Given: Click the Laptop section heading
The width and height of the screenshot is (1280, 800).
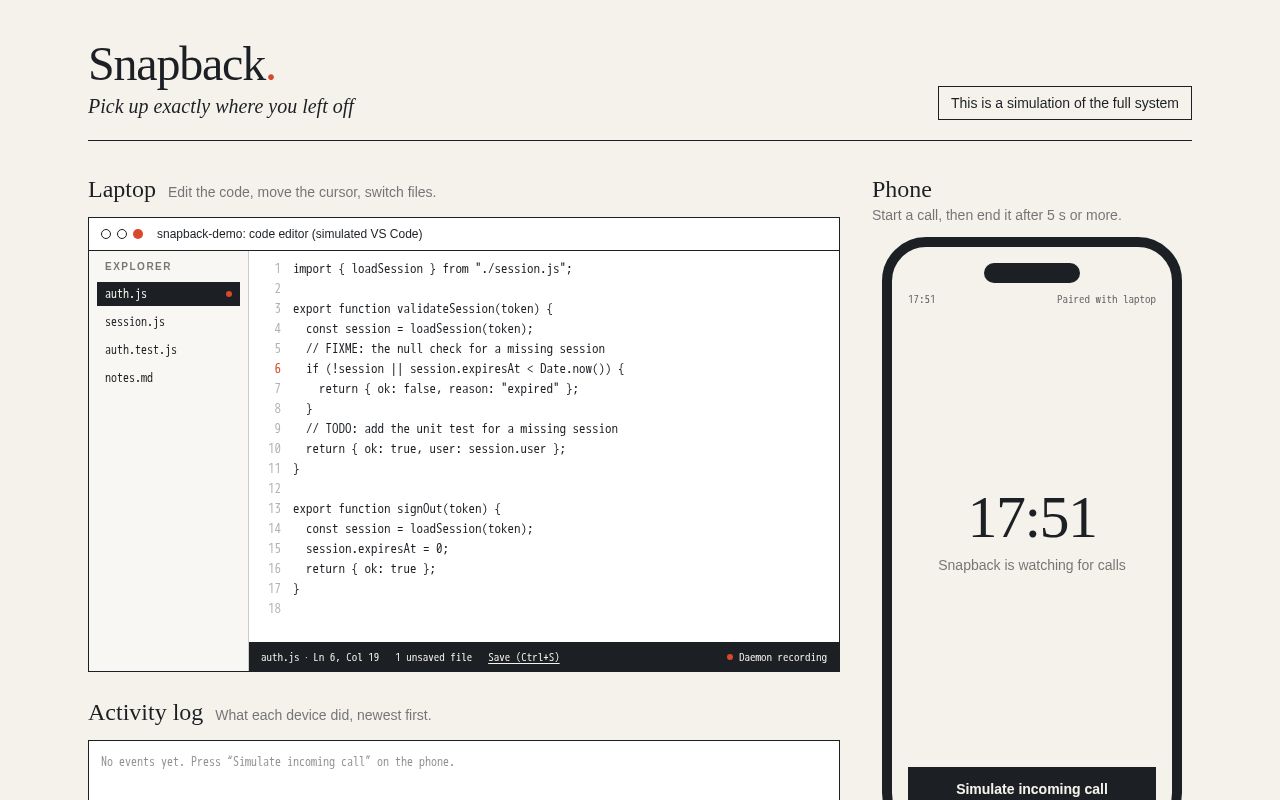Looking at the screenshot, I should pyautogui.click(x=122, y=189).
